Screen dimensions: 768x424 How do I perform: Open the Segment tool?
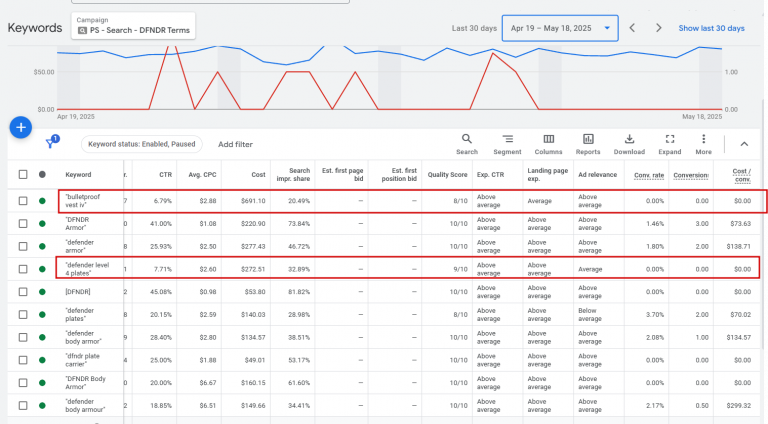(x=507, y=144)
